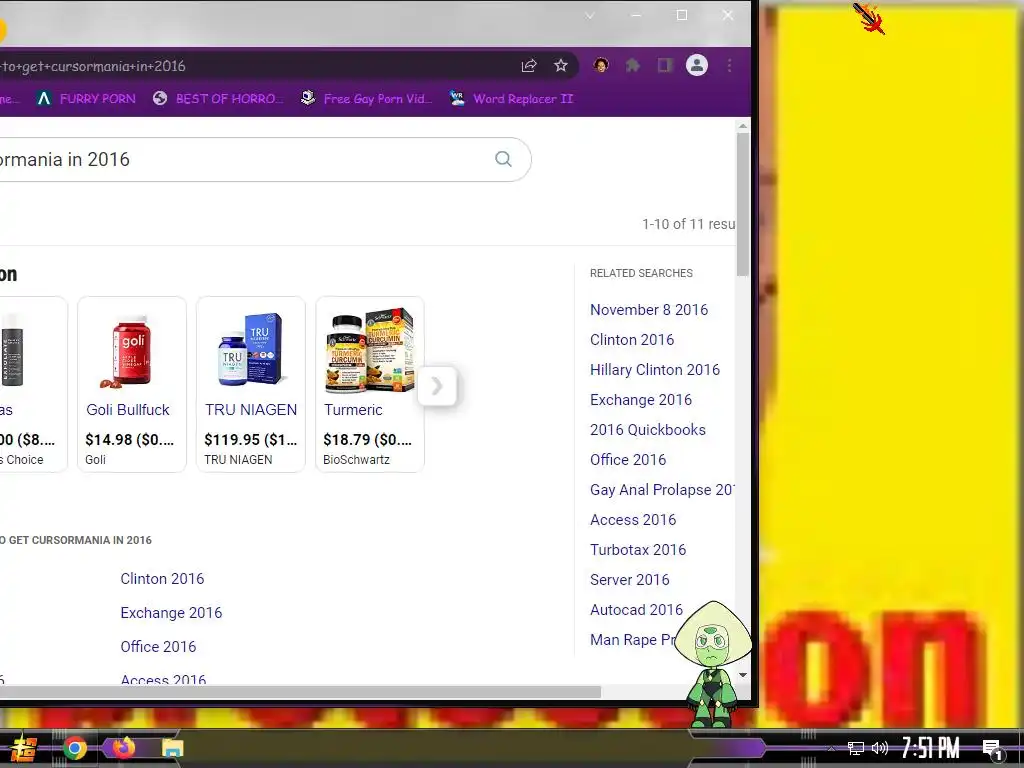Open File Explorer from the taskbar
The height and width of the screenshot is (768, 1024).
(172, 748)
